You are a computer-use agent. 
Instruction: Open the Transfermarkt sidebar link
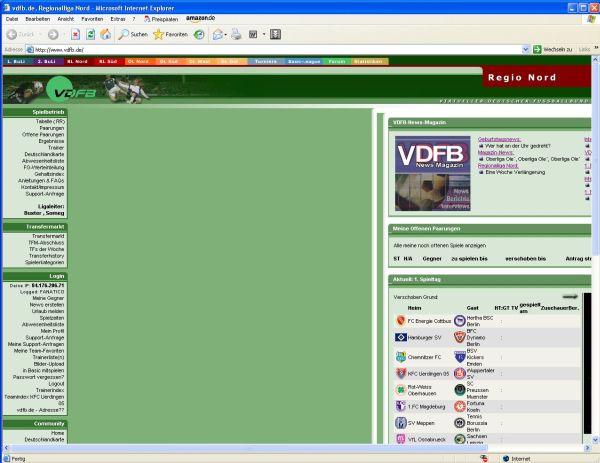[47, 236]
